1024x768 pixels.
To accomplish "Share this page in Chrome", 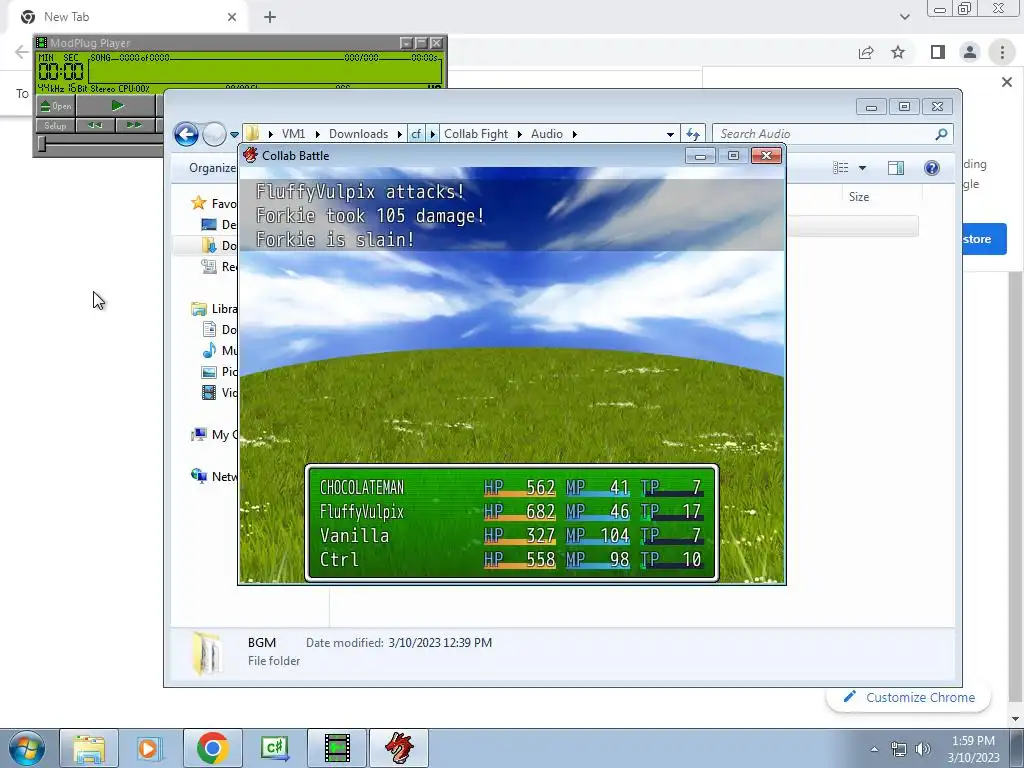I will 866,52.
